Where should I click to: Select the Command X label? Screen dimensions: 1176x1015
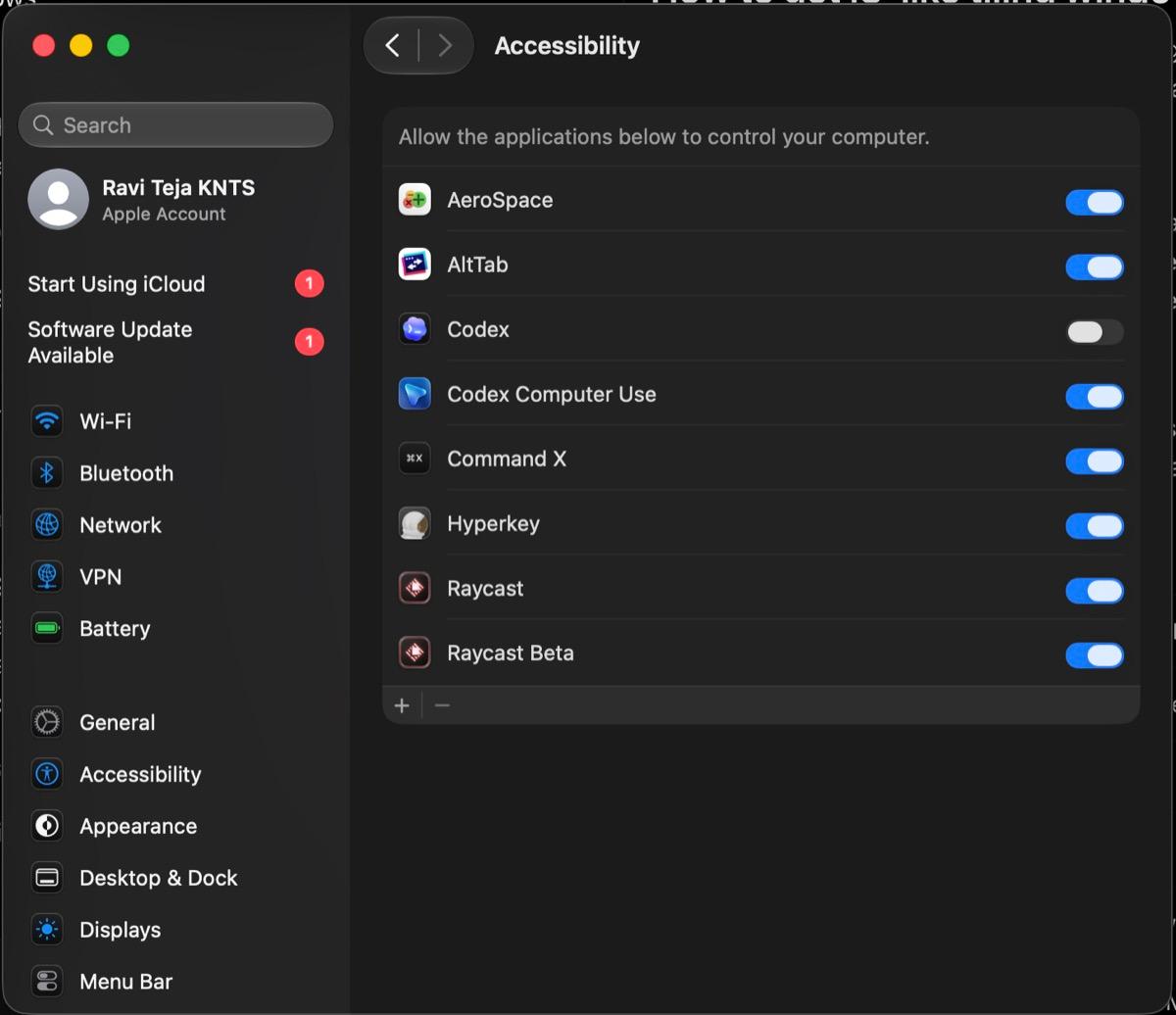pyautogui.click(x=507, y=459)
